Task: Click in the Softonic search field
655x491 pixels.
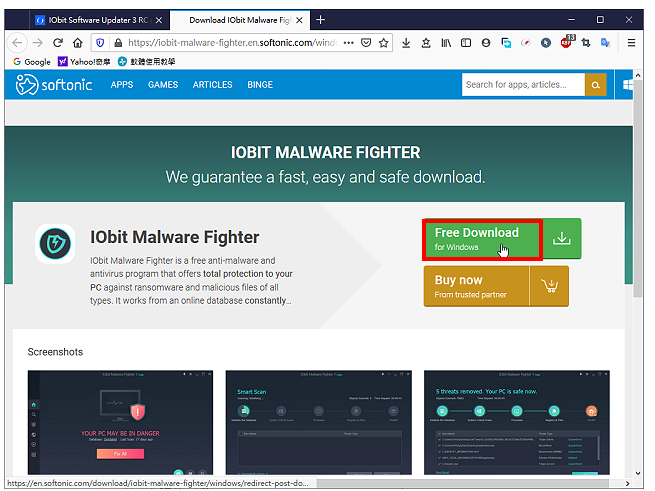Action: coord(523,85)
